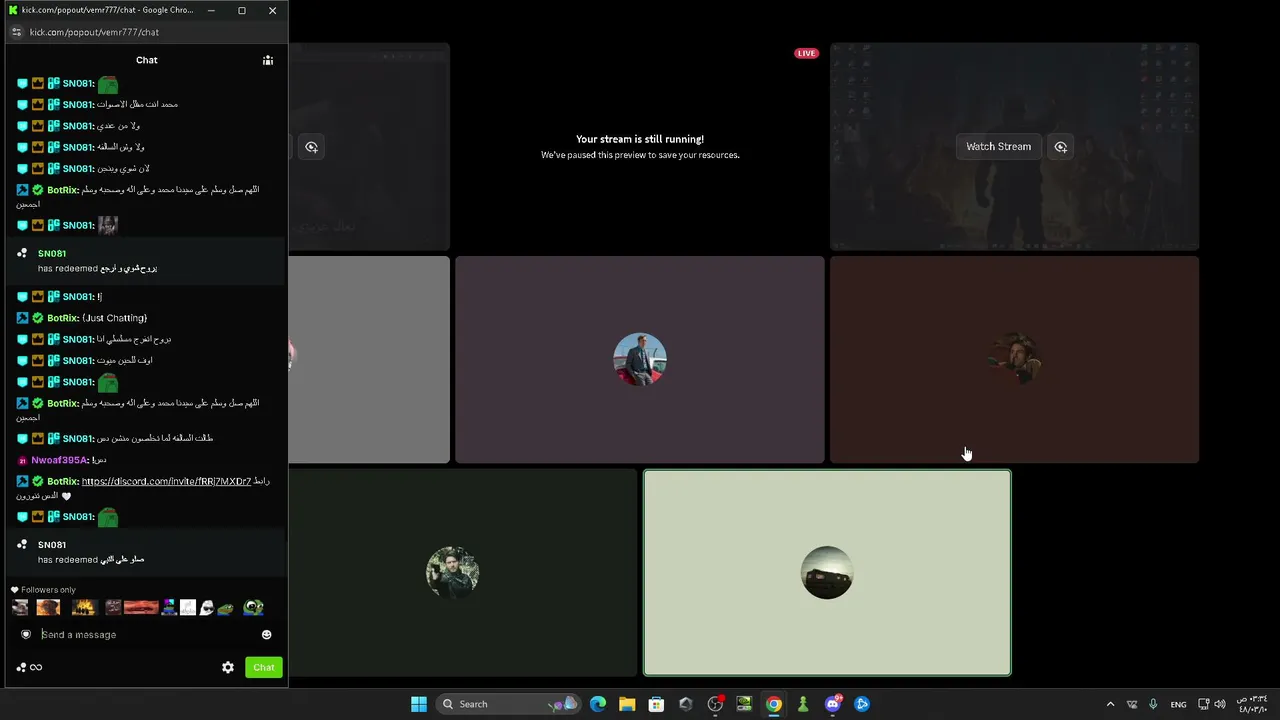1280x720 pixels.
Task: Click "Your stream is still running!" text
Action: pos(640,139)
